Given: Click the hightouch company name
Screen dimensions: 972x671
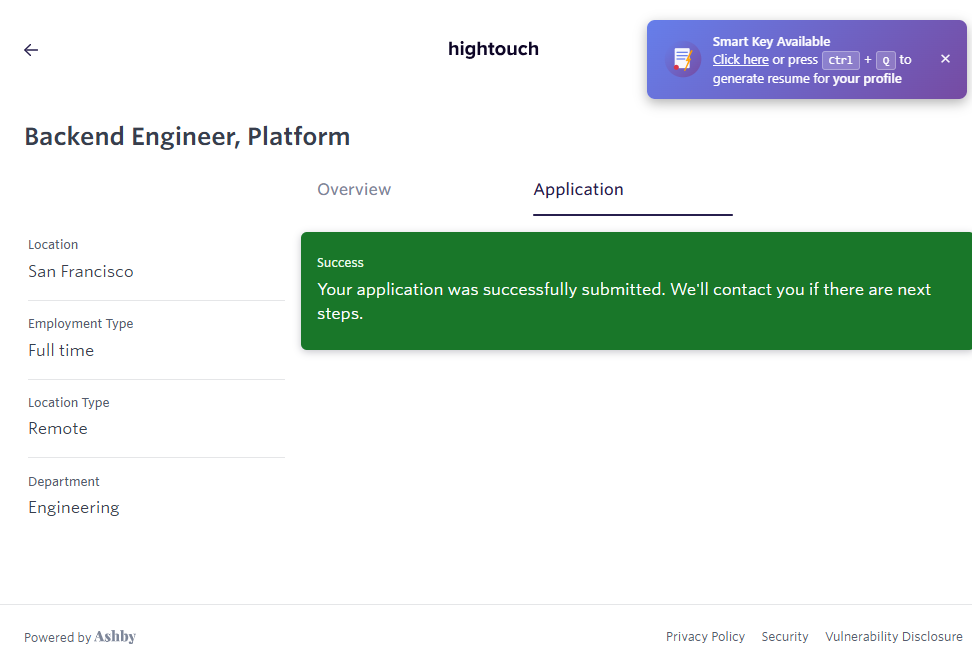Looking at the screenshot, I should 493,49.
